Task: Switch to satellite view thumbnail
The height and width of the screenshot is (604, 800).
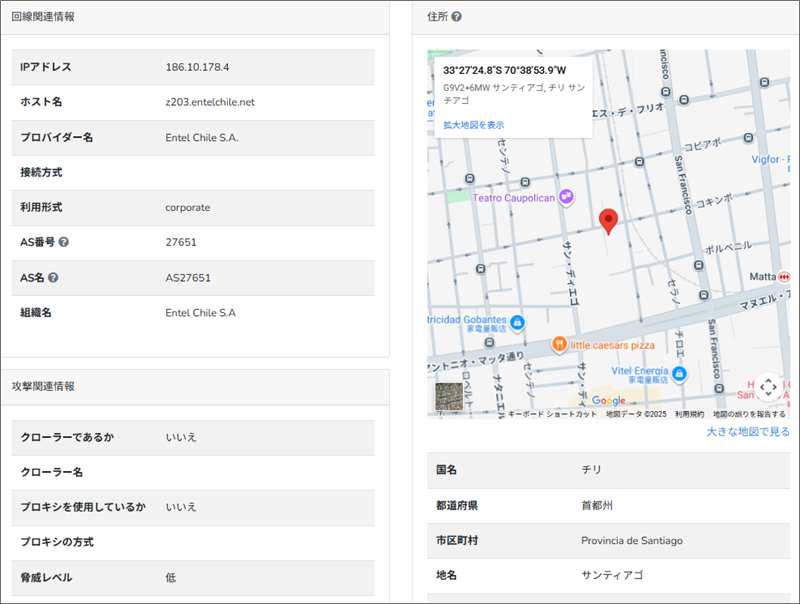Action: pyautogui.click(x=449, y=397)
